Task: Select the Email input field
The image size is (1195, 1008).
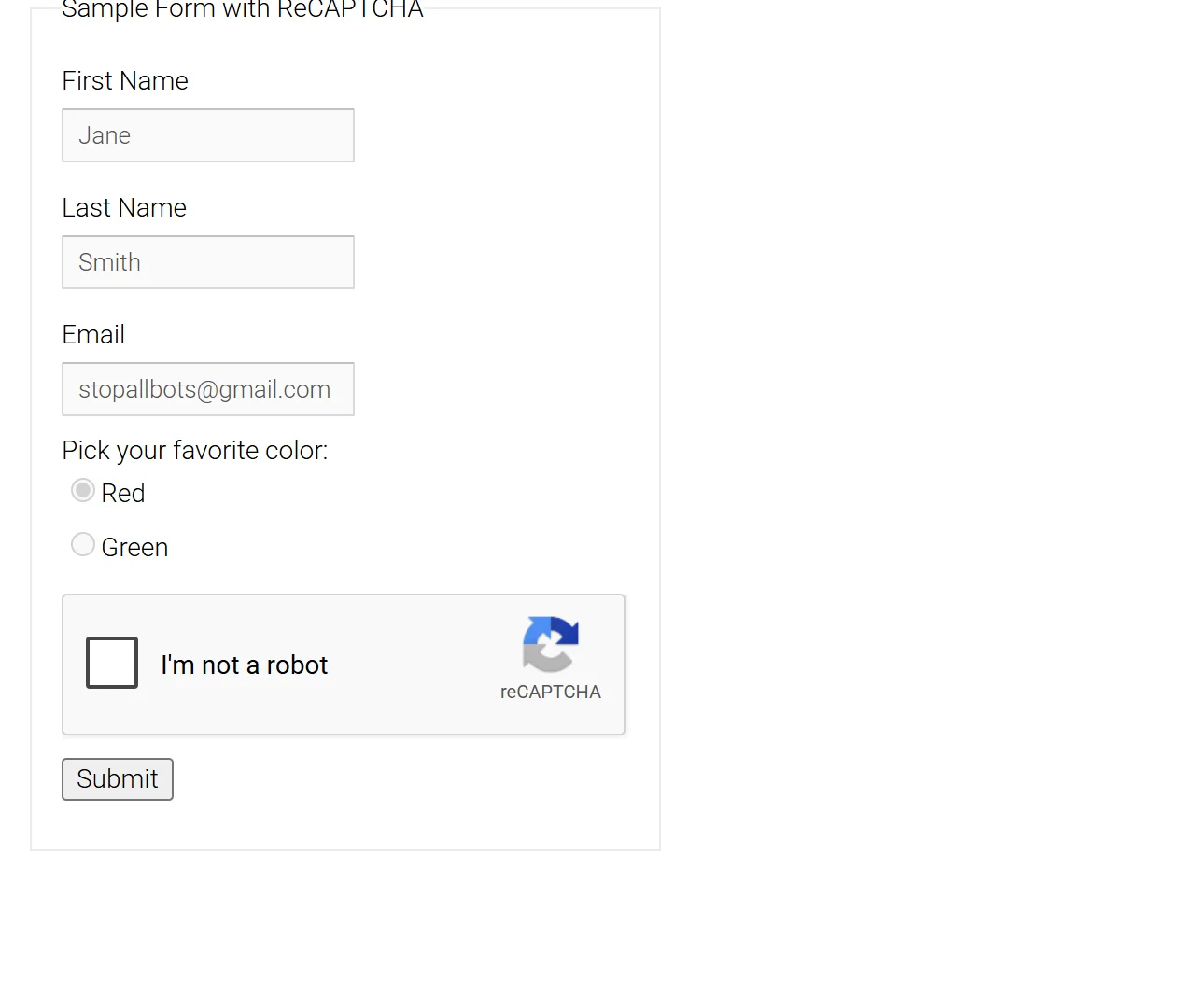Action: point(208,389)
